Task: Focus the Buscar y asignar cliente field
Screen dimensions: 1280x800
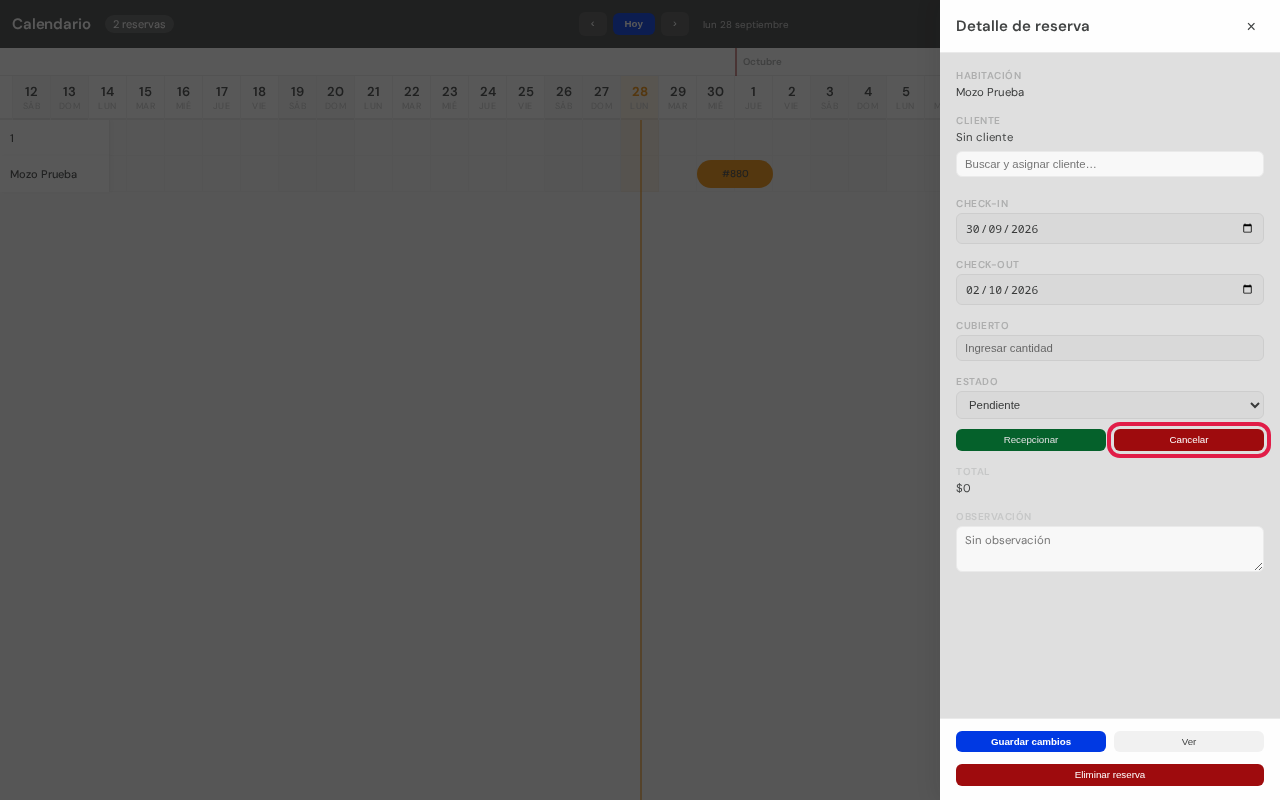Action: [1110, 164]
